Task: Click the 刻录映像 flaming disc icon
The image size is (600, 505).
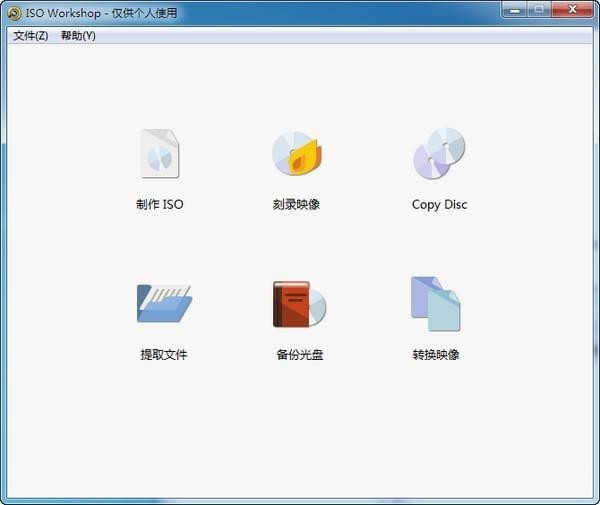Action: [298, 154]
